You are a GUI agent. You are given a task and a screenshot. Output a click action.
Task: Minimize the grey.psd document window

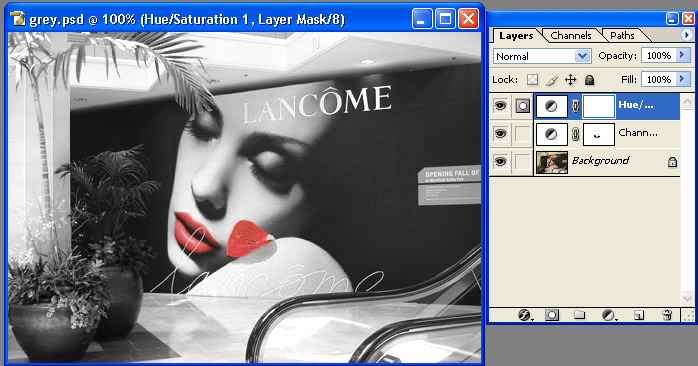[422, 19]
